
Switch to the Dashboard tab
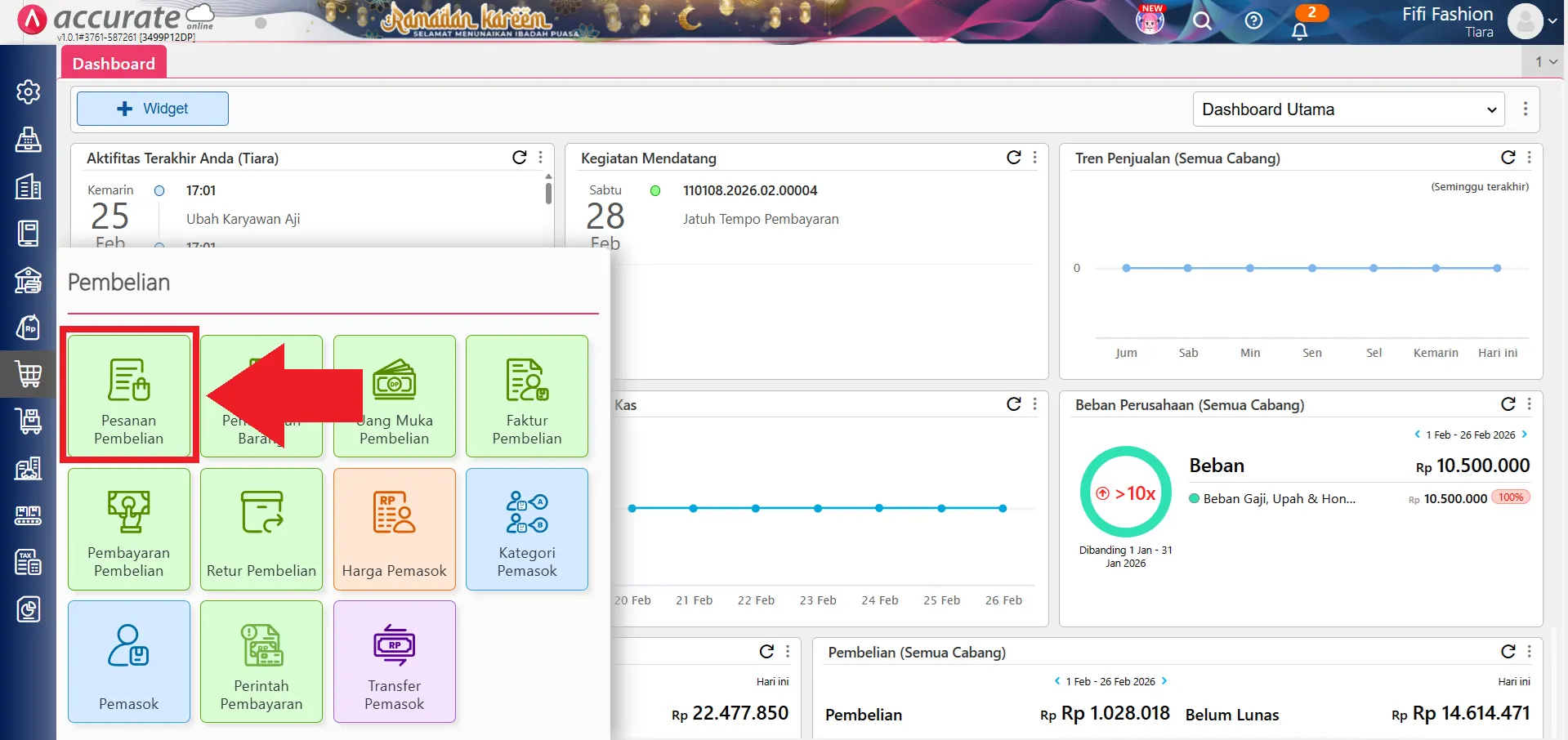coord(114,64)
